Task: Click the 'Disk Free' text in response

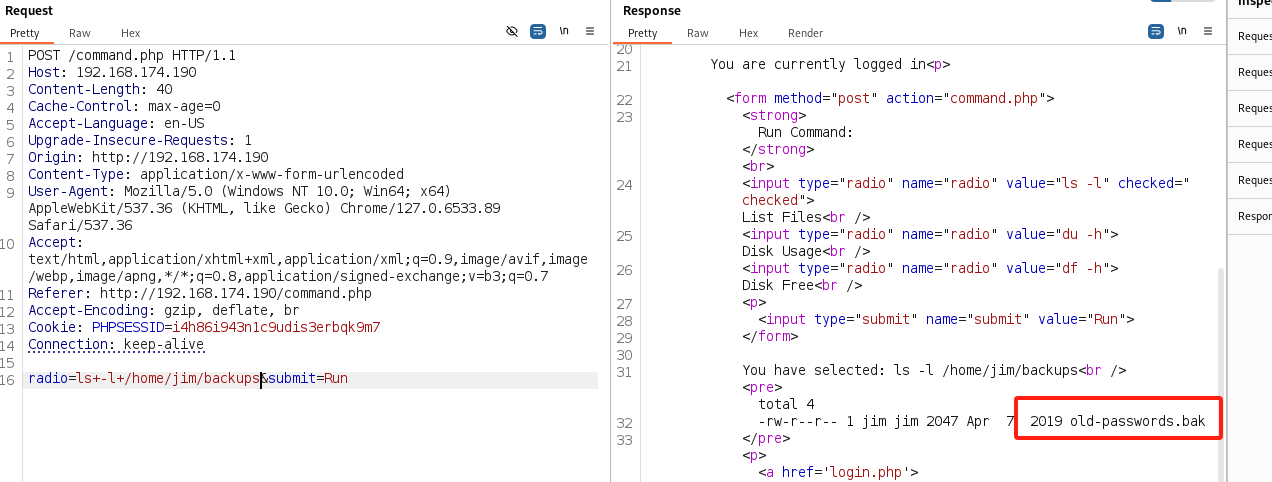Action: point(778,285)
